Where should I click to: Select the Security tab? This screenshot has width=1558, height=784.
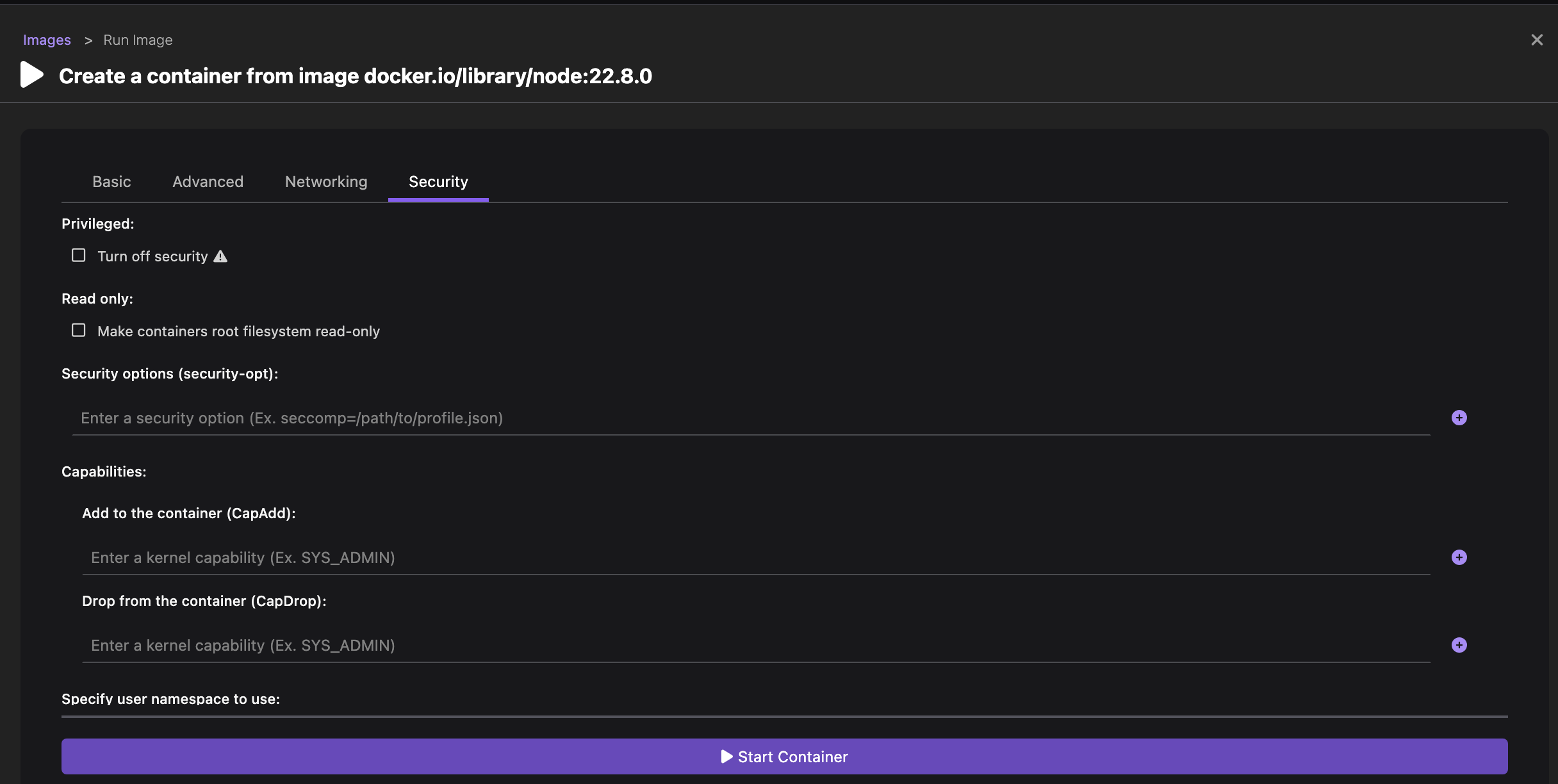click(438, 182)
